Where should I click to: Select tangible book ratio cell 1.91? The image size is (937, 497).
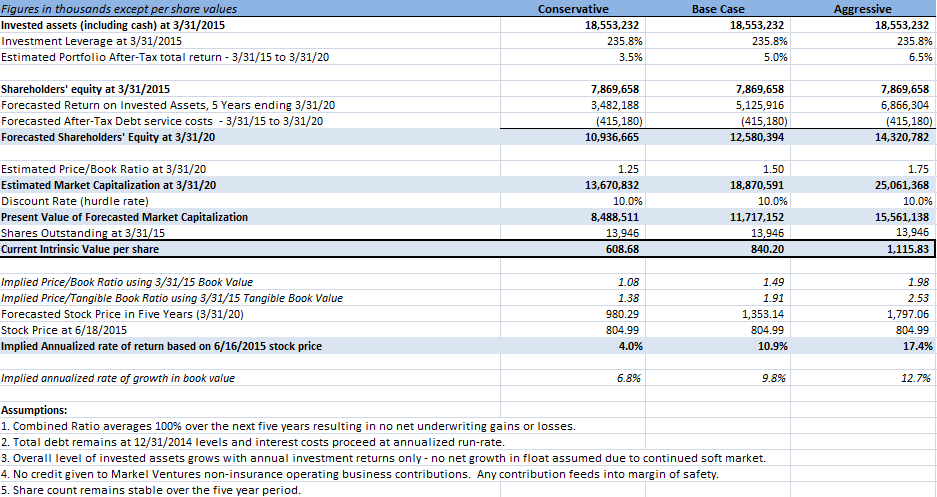coord(774,298)
